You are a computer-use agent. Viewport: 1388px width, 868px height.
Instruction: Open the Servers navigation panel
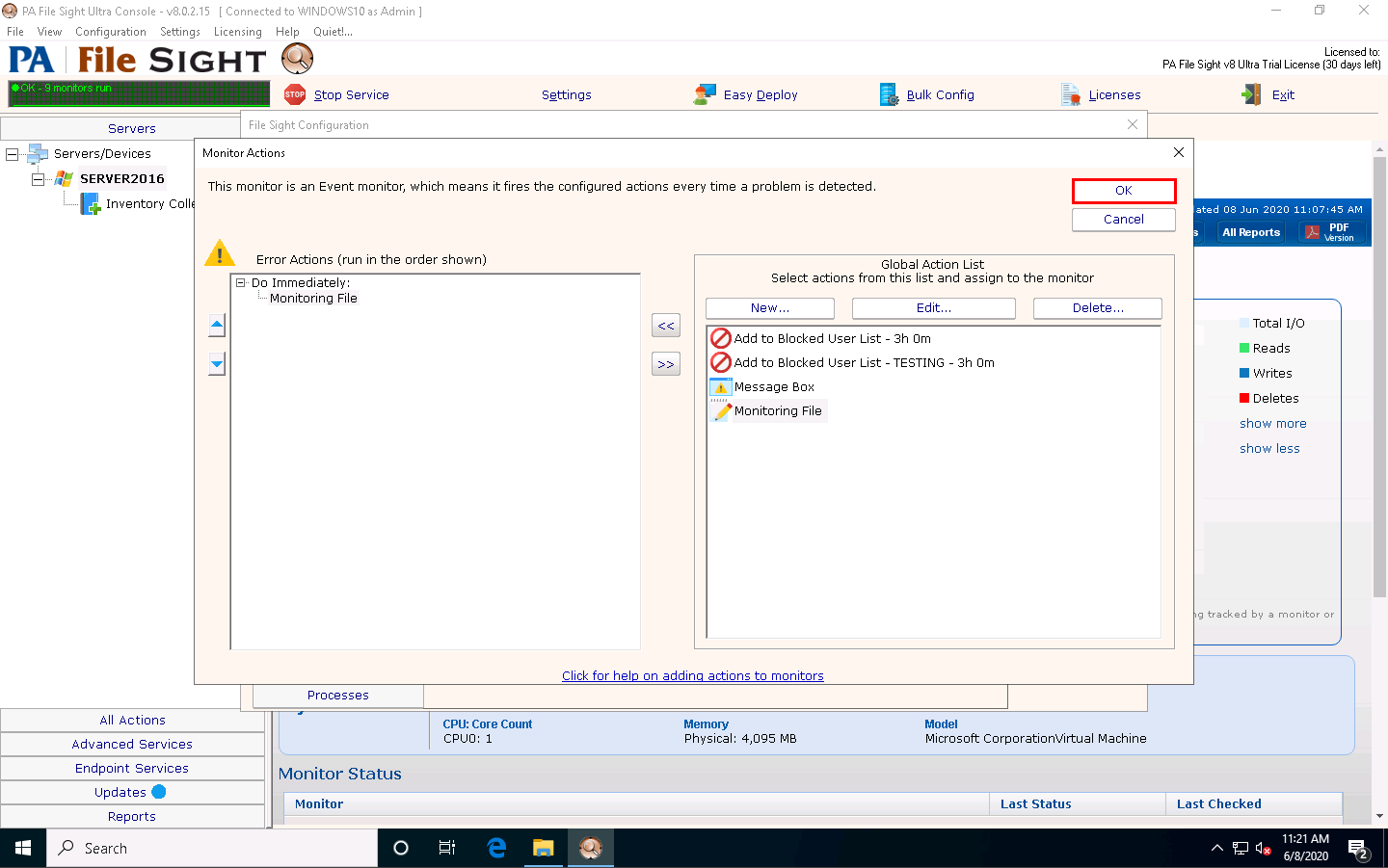point(132,128)
